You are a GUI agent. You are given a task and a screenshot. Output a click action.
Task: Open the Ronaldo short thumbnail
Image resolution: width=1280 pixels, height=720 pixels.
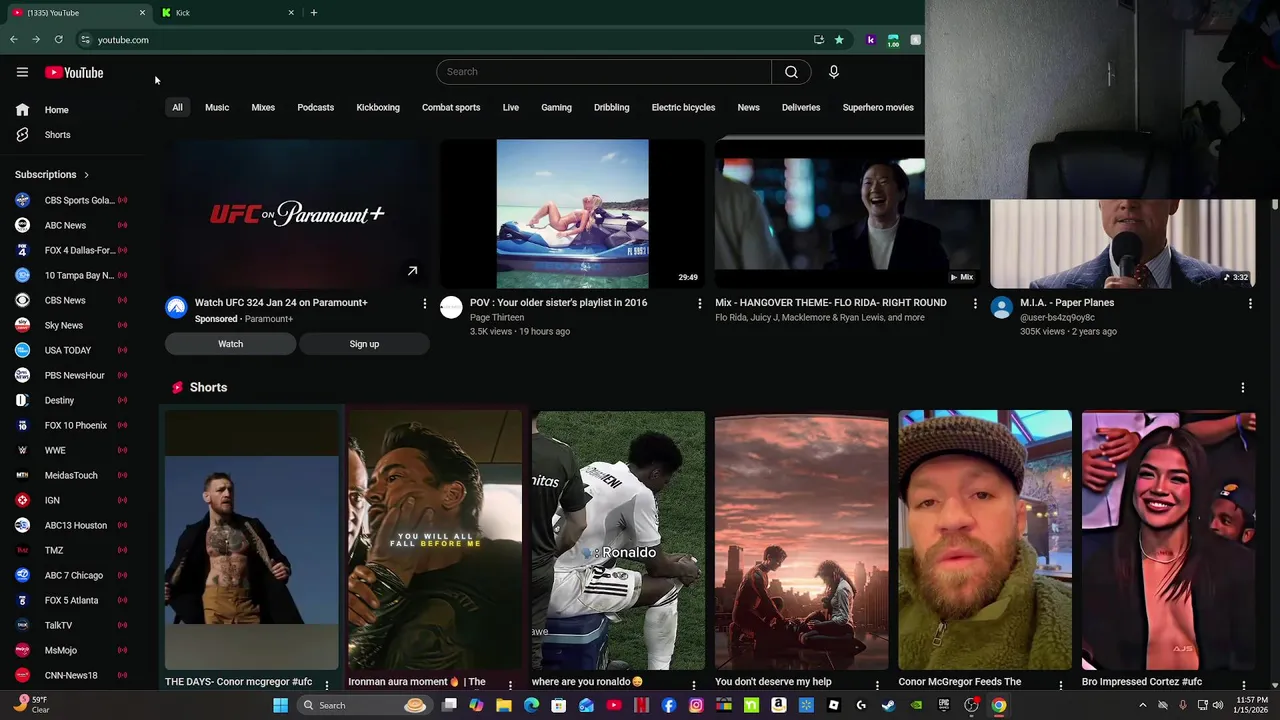pyautogui.click(x=618, y=540)
